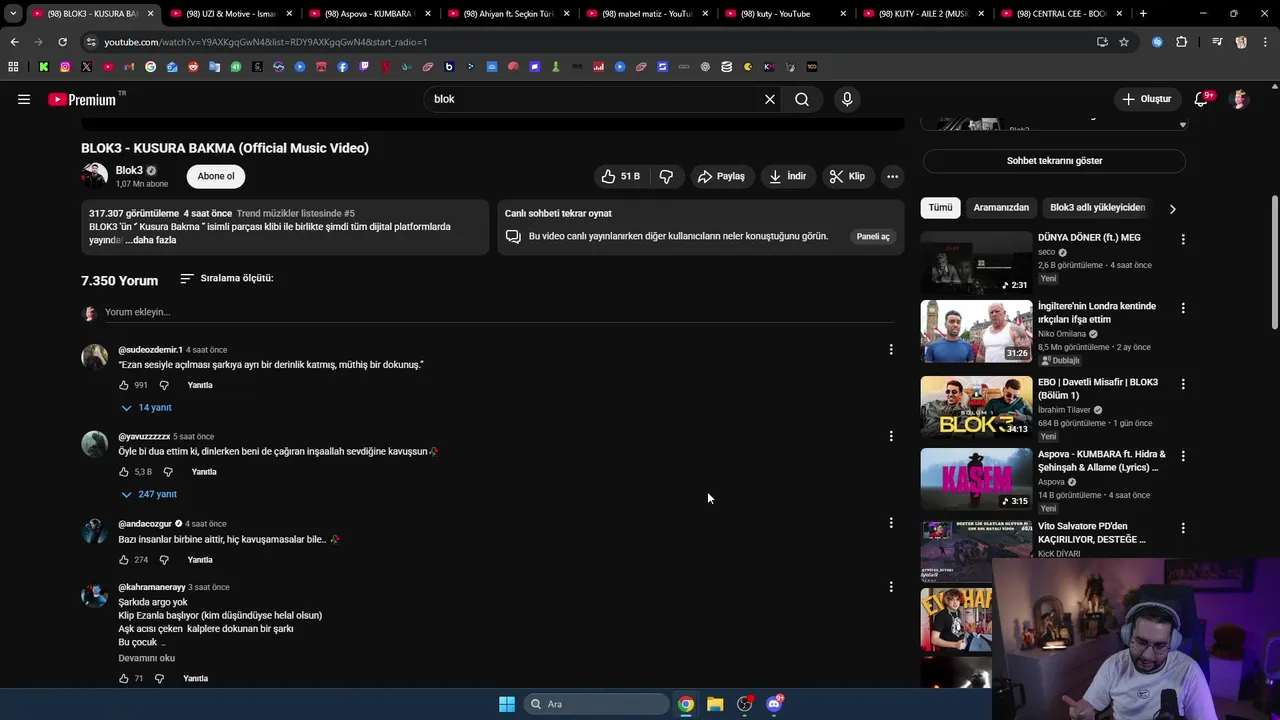1280x720 pixels.
Task: Open the Oluştur create button
Action: [1146, 99]
